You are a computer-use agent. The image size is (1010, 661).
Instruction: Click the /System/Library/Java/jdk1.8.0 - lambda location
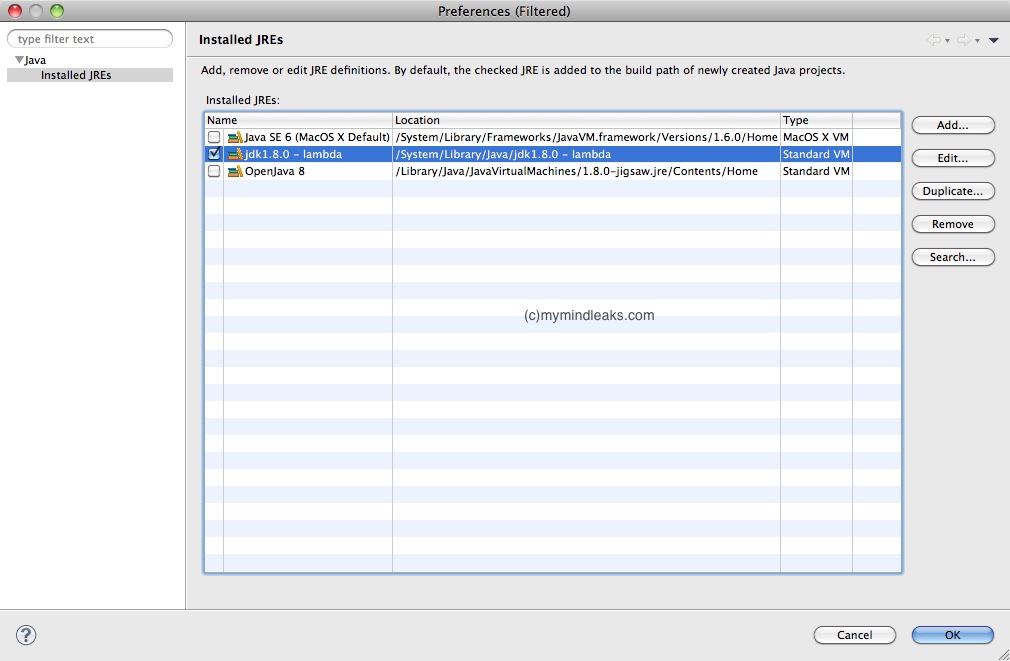click(x=503, y=154)
